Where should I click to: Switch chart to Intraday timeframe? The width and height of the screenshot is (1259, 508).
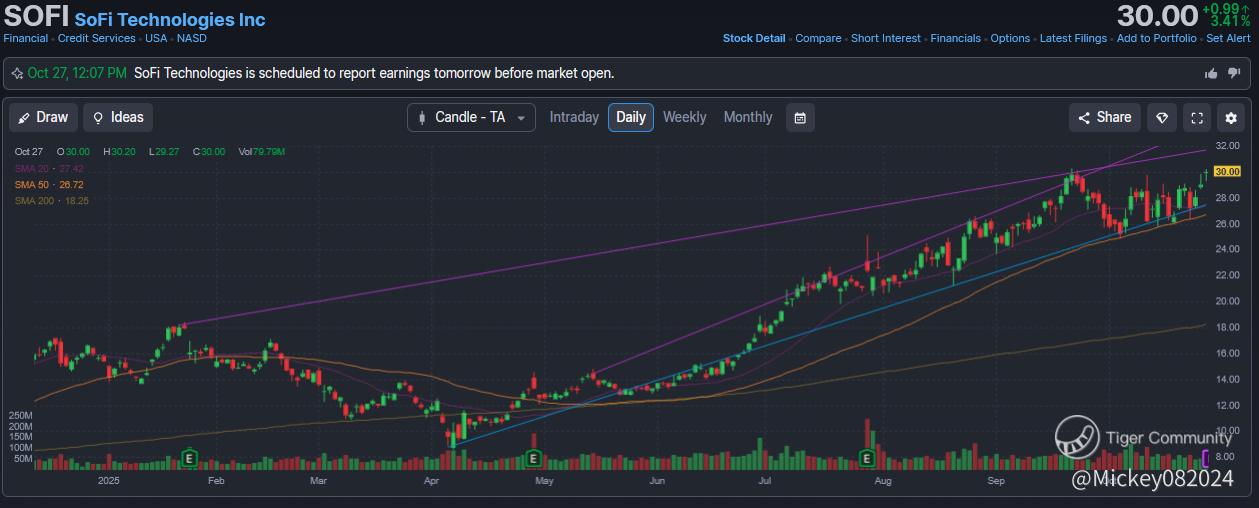tap(574, 117)
